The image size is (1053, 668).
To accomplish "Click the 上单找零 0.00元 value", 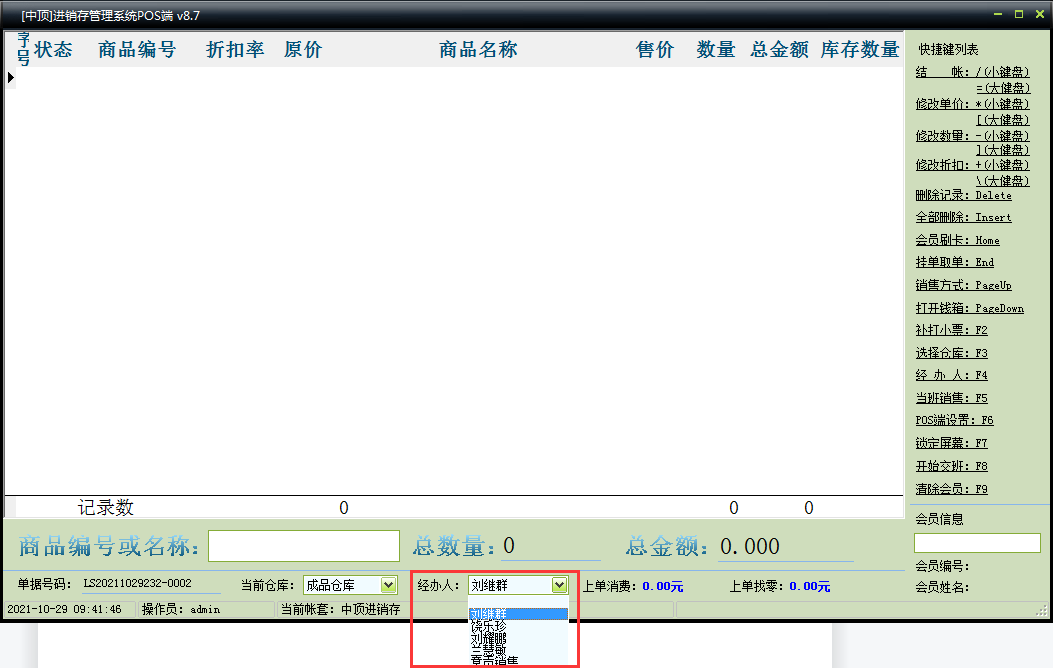I will (810, 586).
